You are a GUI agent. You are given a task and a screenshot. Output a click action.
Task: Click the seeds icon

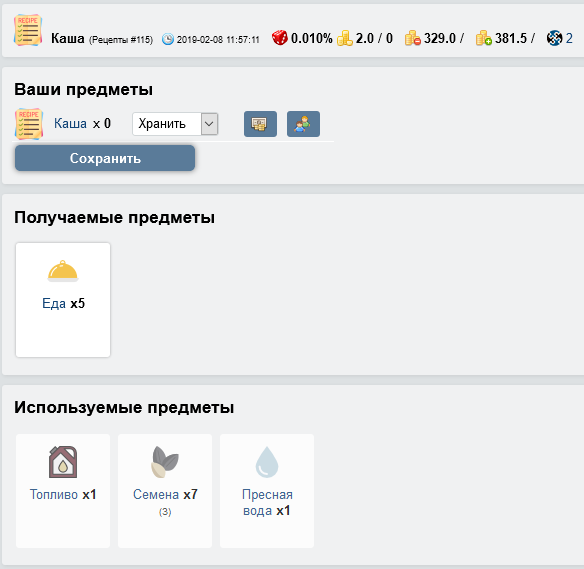coord(165,462)
